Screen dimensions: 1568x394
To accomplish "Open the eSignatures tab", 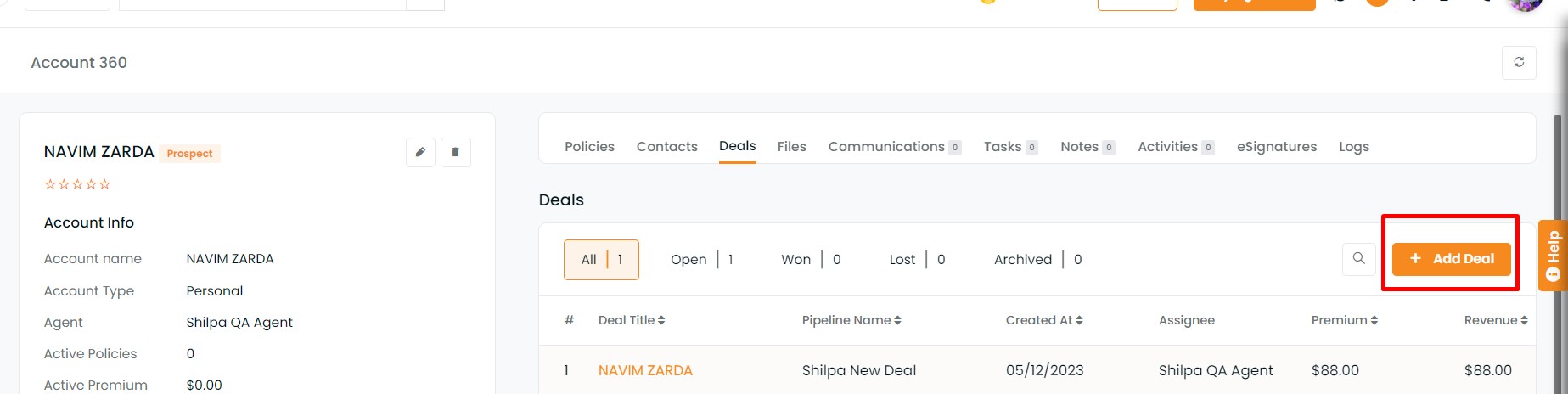I will coord(1277,147).
